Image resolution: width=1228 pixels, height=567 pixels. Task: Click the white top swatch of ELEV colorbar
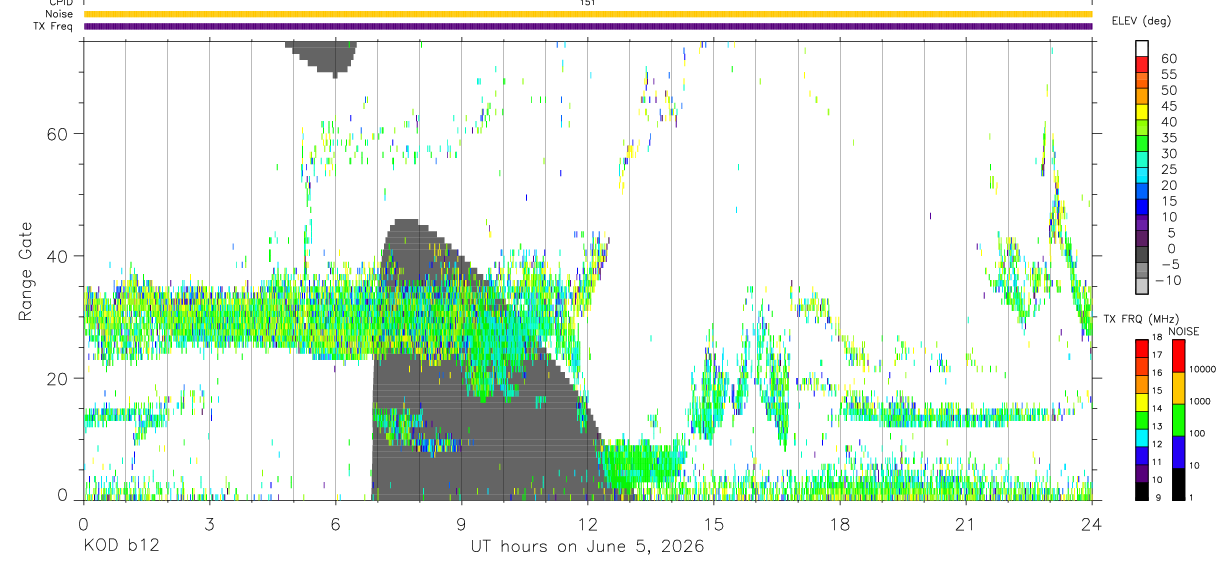[1142, 49]
